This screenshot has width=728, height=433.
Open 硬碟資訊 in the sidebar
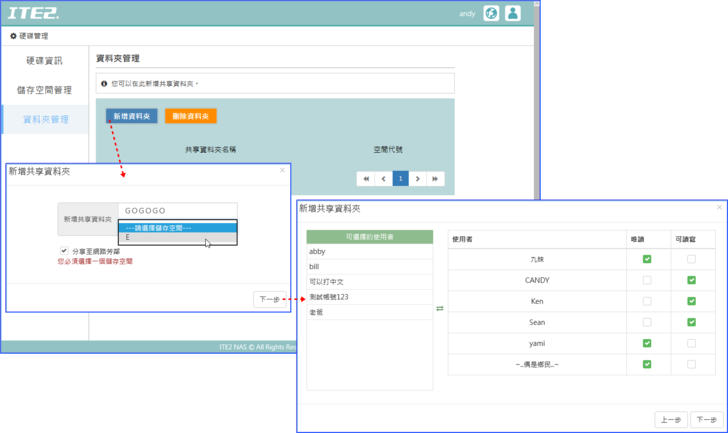coord(44,61)
